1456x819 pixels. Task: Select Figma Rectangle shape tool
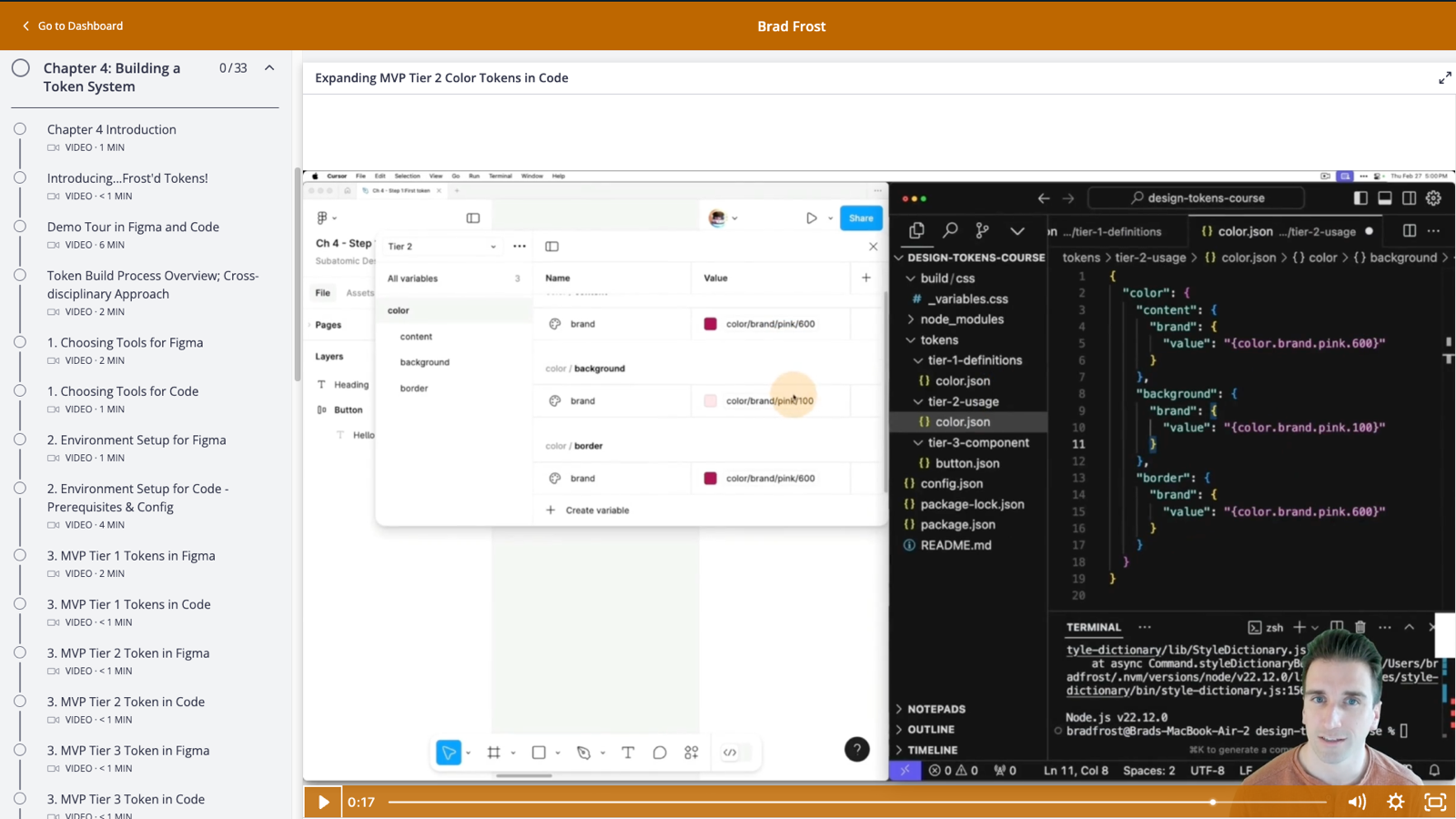539,753
